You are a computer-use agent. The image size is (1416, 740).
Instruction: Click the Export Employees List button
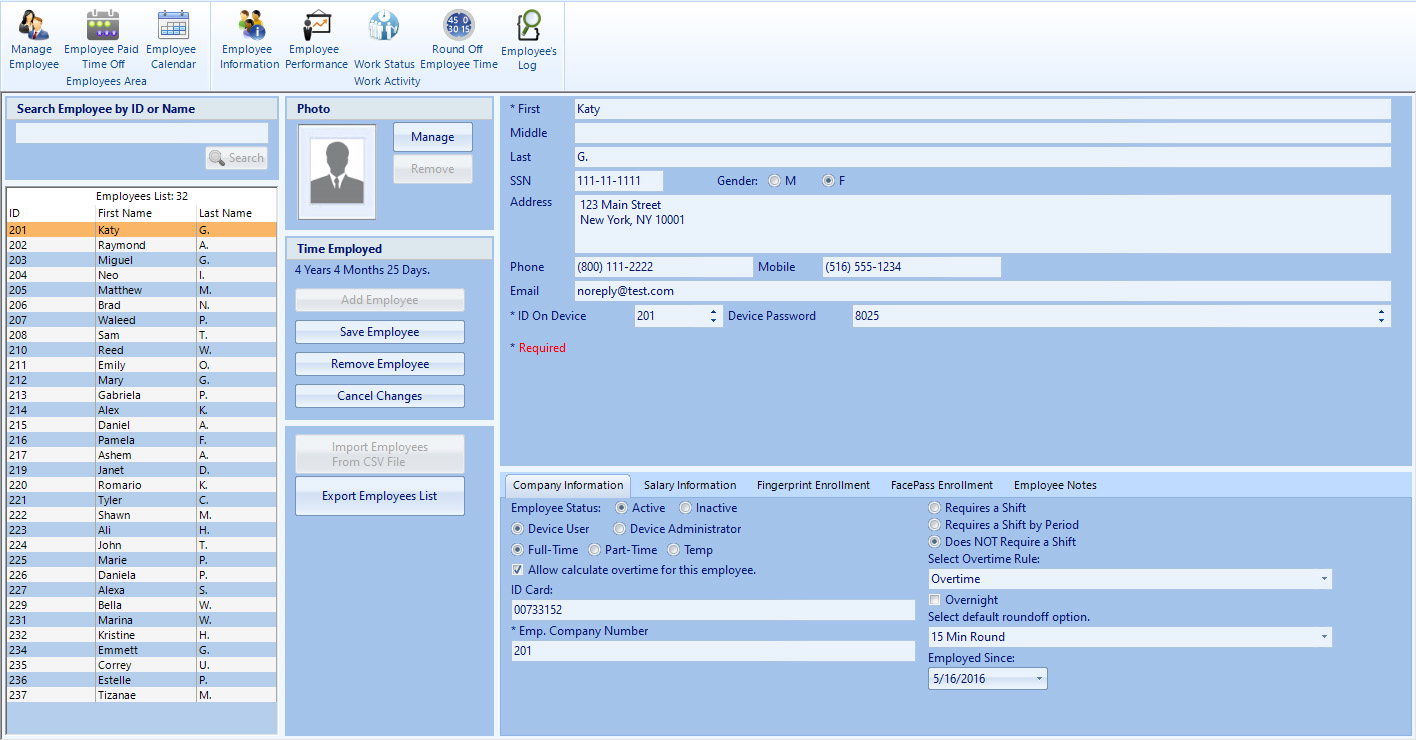[x=380, y=496]
